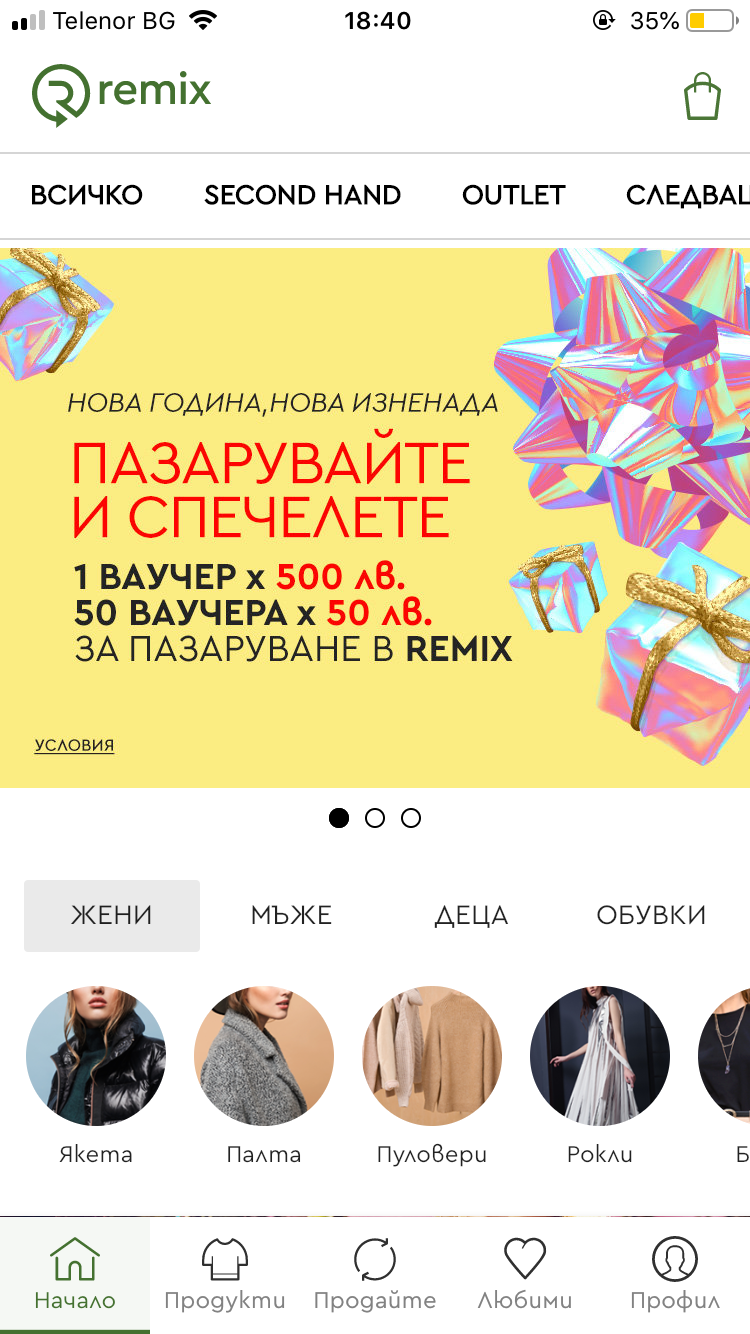Select the first carousel dot
This screenshot has height=1334, width=750.
(339, 818)
